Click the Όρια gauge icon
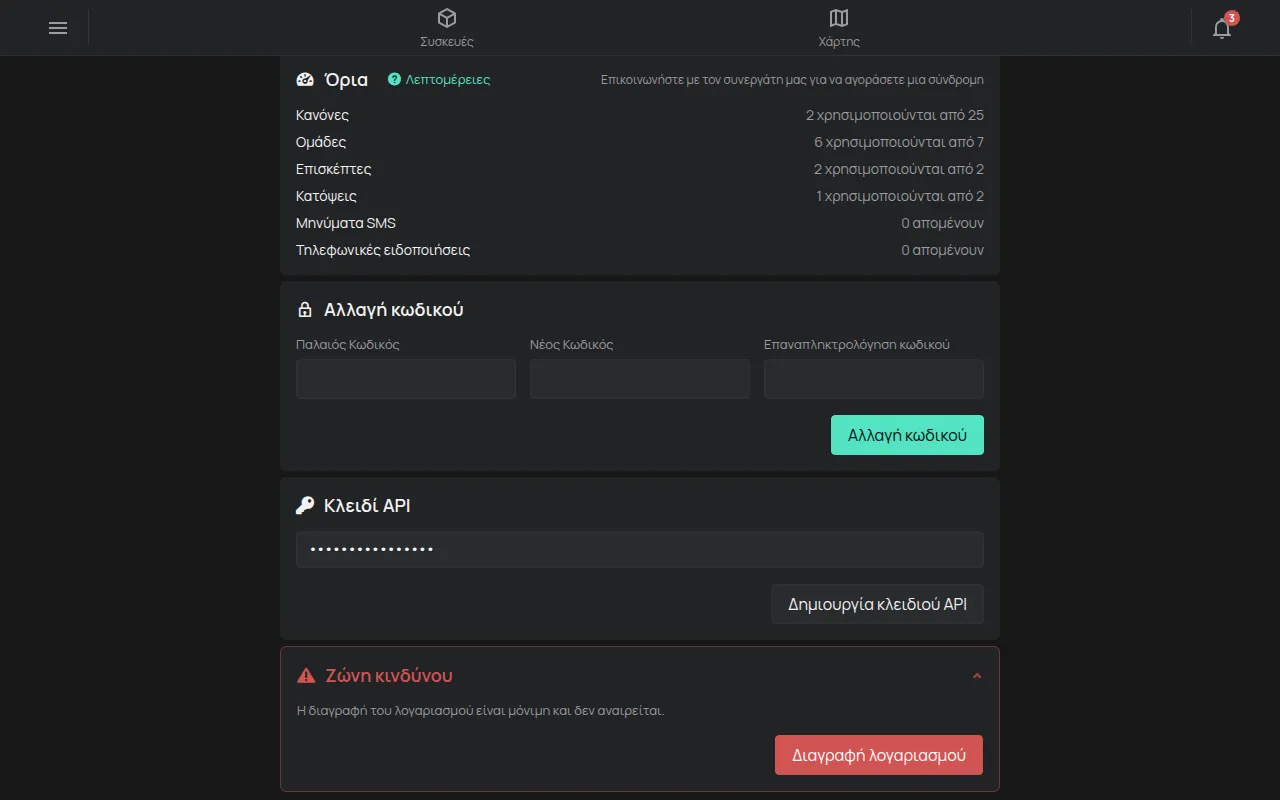This screenshot has height=800, width=1280. click(306, 79)
